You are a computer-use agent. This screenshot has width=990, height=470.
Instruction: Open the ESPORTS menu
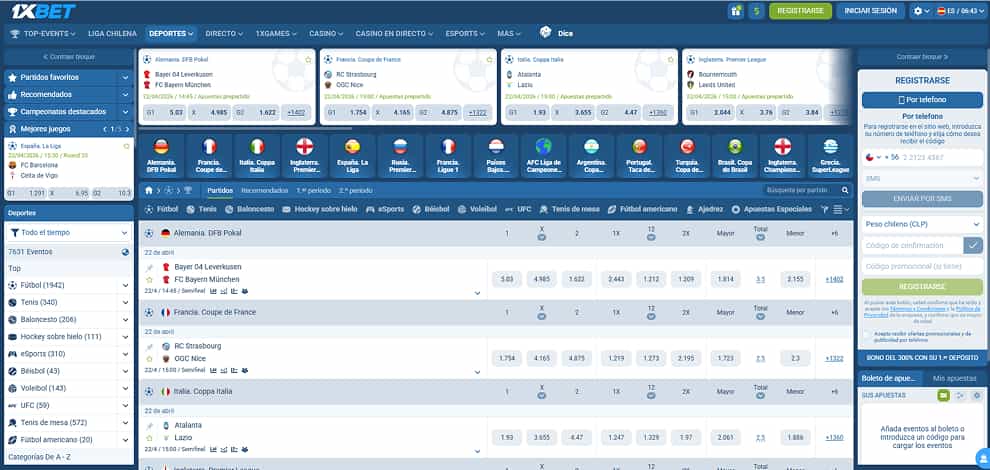pos(465,33)
